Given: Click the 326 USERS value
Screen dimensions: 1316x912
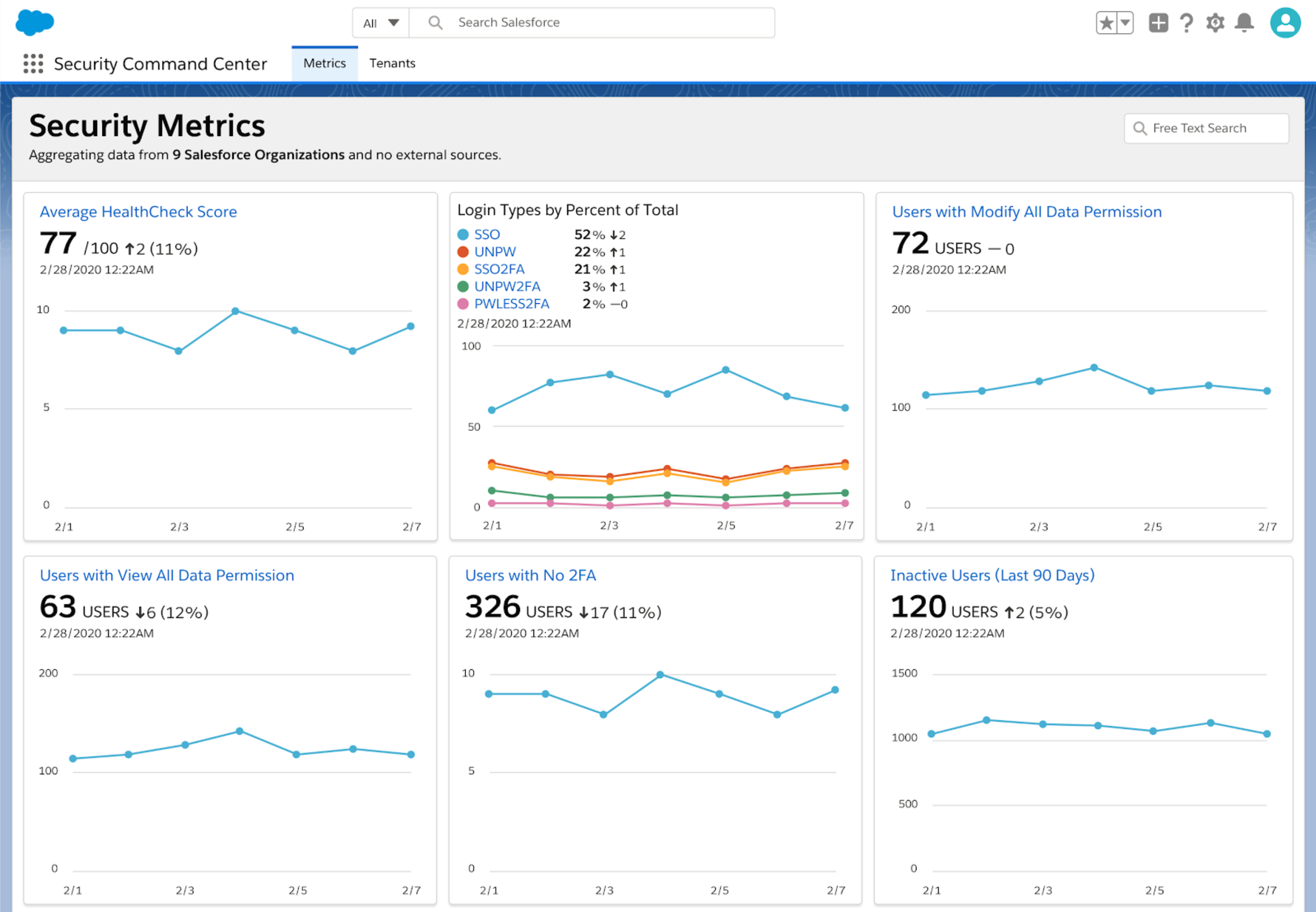Looking at the screenshot, I should 492,606.
